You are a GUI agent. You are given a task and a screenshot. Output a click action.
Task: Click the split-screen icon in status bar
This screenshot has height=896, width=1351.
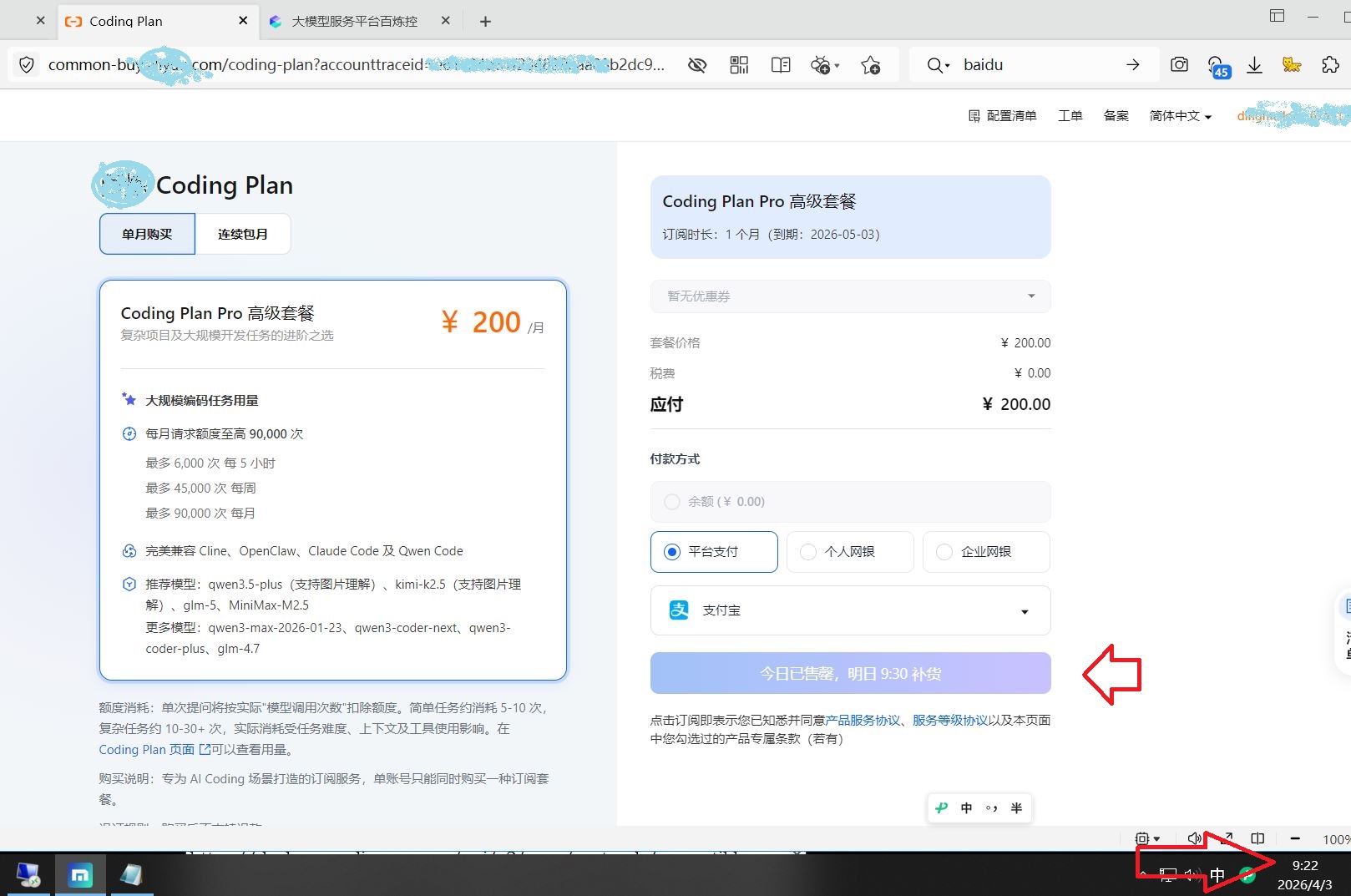[x=1257, y=838]
